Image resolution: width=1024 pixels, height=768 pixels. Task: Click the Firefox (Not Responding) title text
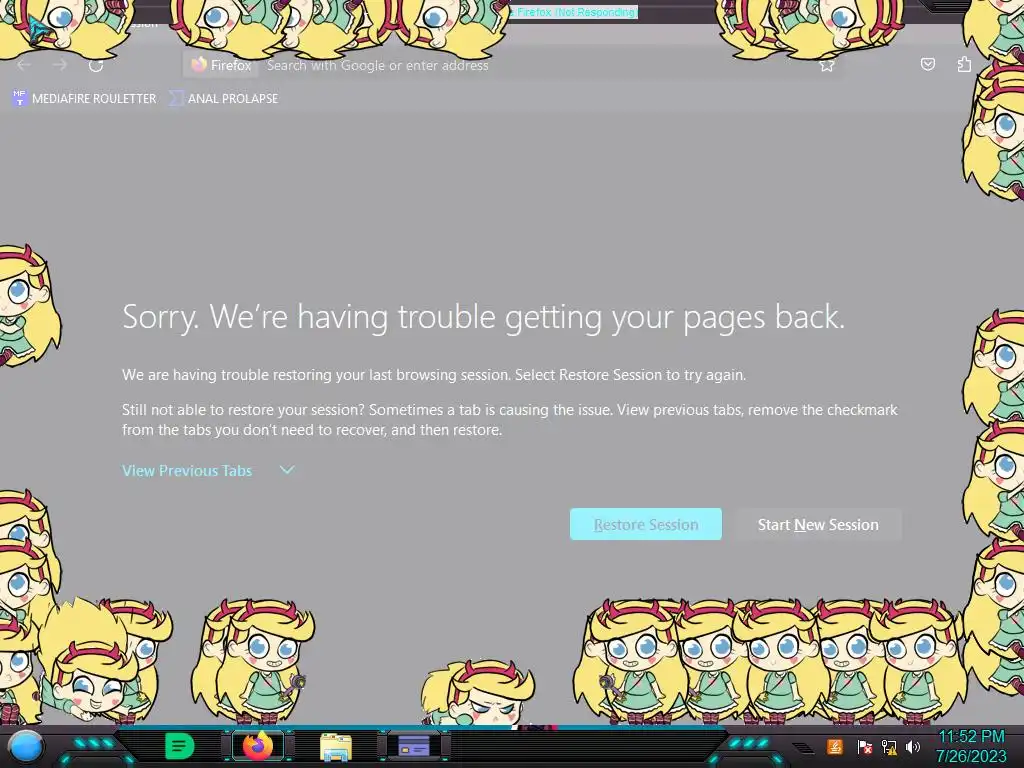click(575, 12)
